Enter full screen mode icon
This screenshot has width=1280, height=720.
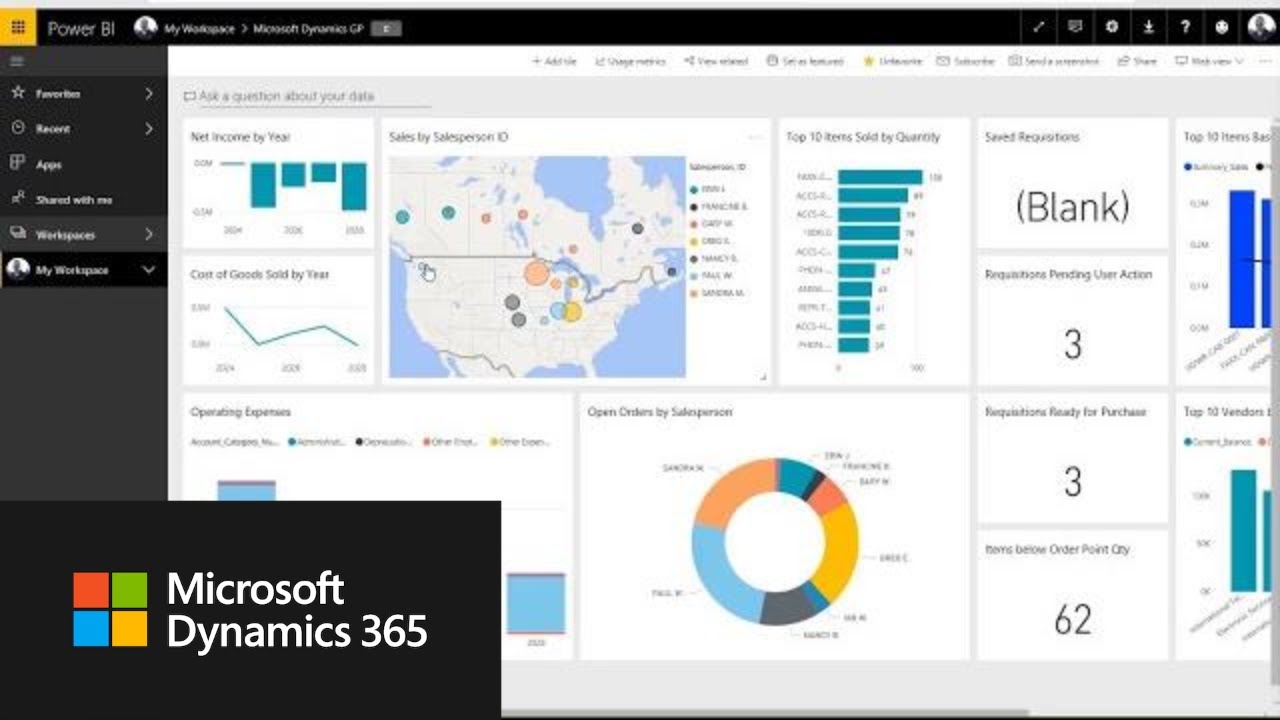tap(1039, 28)
